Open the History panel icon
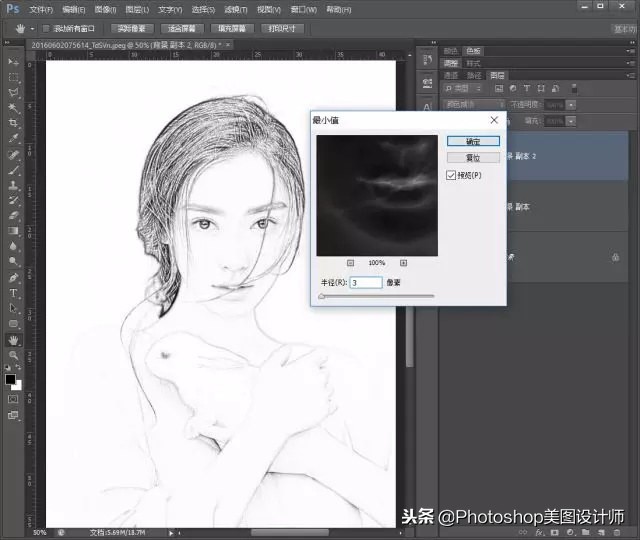 pos(427,60)
